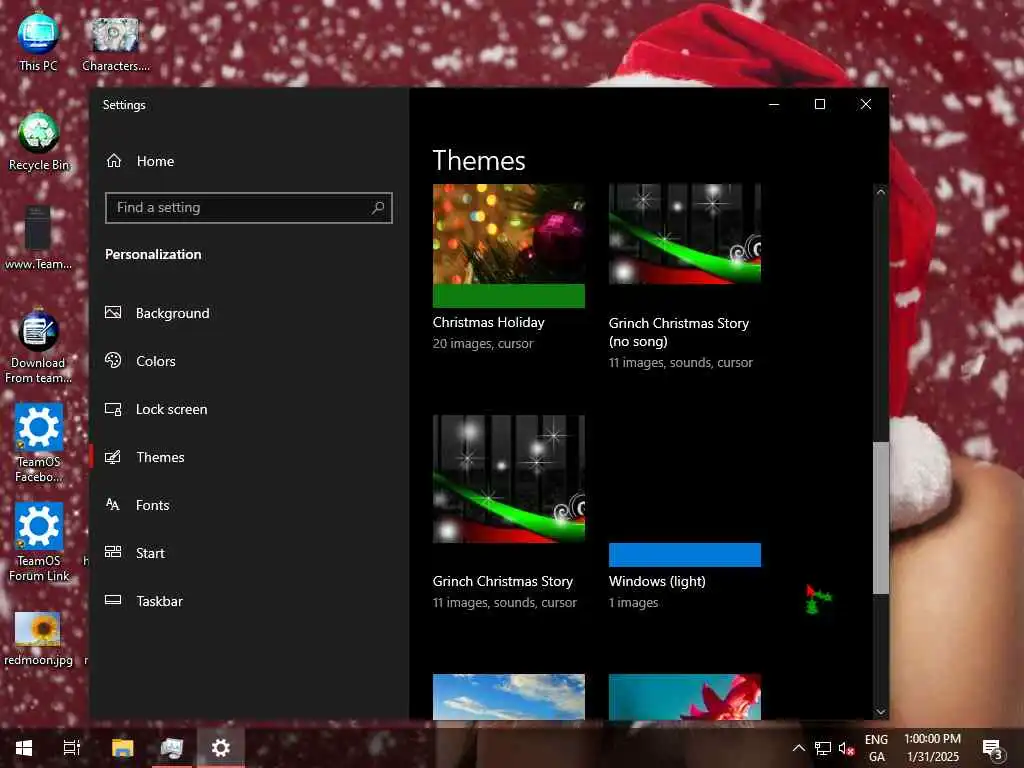Go to Lock screen settings

tap(248, 409)
